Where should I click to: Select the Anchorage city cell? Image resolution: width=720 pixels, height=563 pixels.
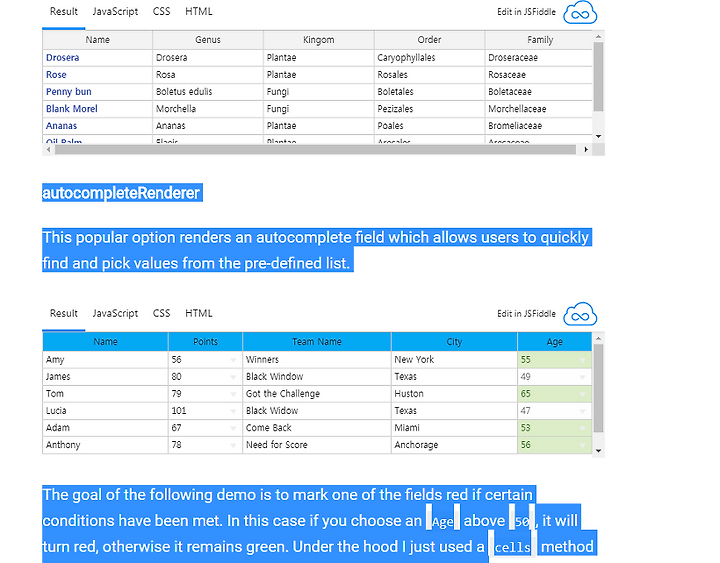click(x=454, y=445)
